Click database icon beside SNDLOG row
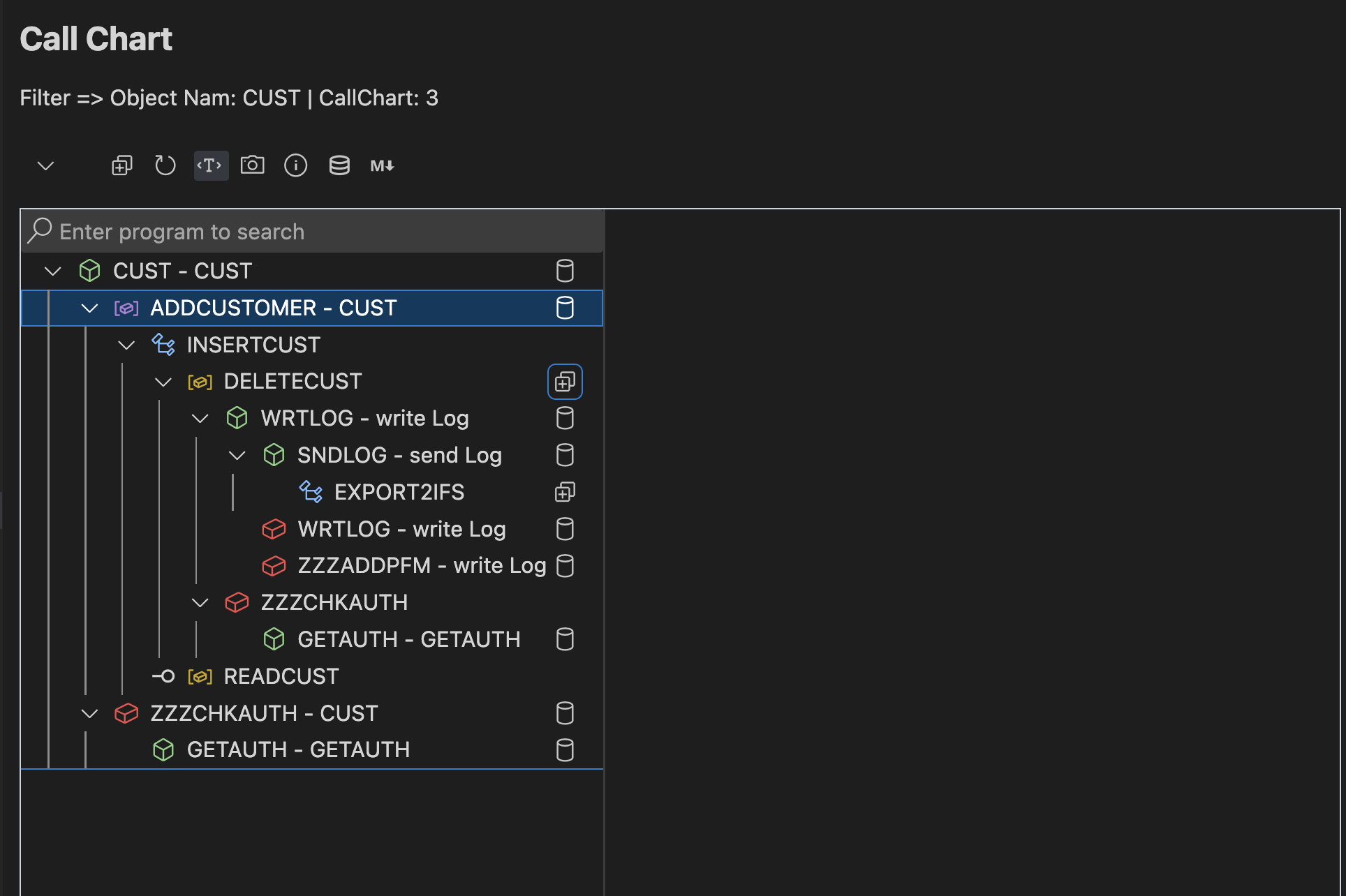 565,455
